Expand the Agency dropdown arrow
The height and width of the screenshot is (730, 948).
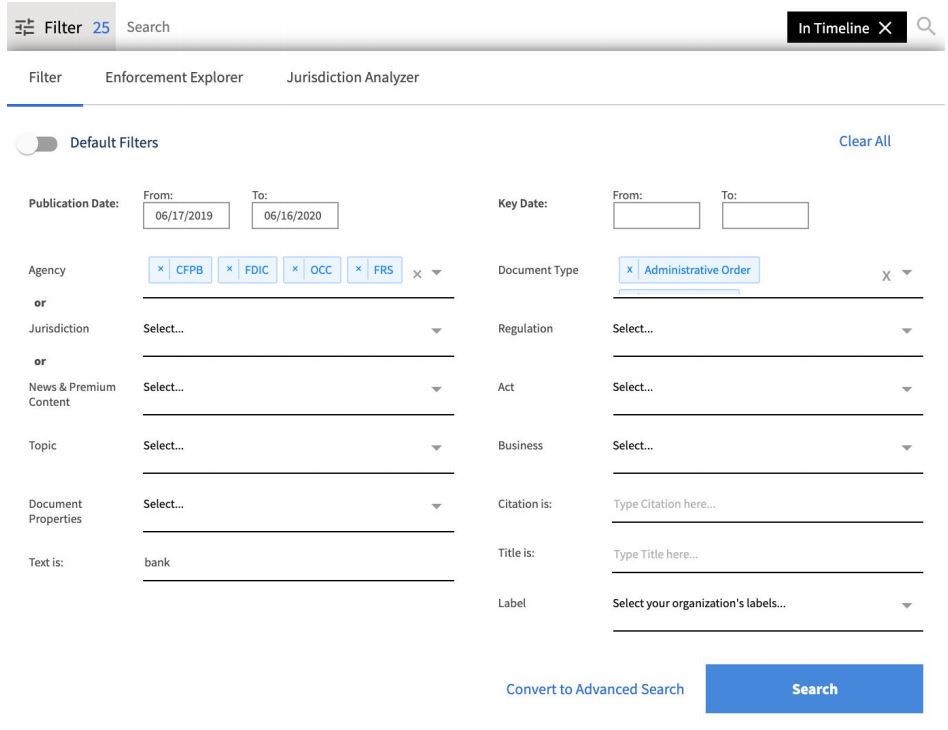(437, 273)
